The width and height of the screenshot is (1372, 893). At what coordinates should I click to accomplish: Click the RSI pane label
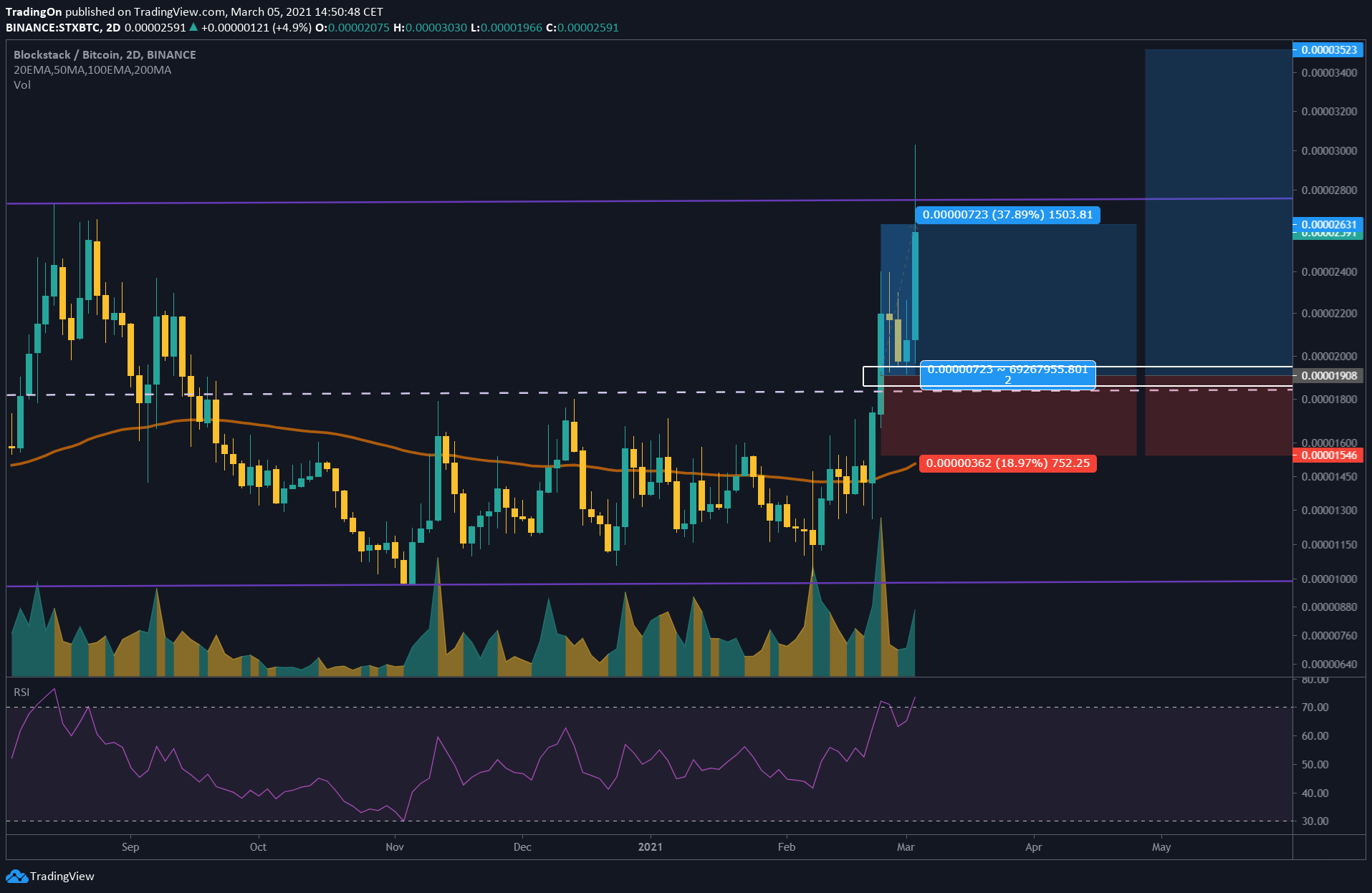coord(21,692)
